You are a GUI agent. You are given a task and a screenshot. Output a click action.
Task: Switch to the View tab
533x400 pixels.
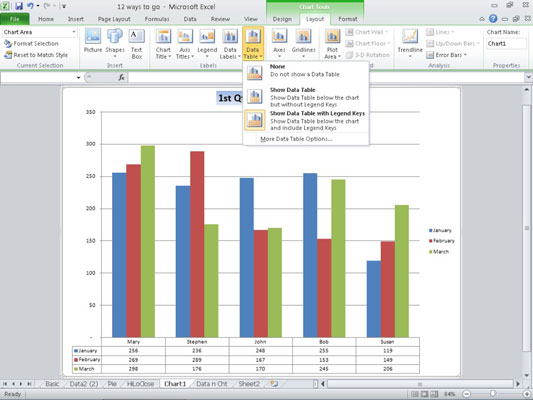coord(251,19)
